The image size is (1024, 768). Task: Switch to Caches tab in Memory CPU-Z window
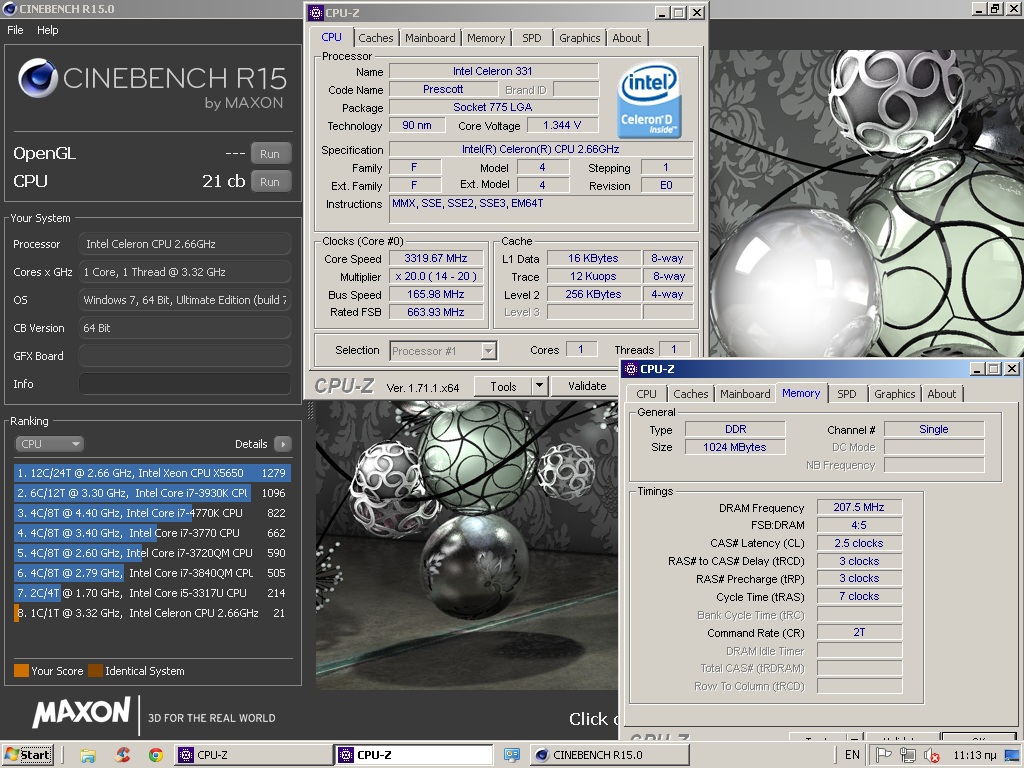point(690,394)
